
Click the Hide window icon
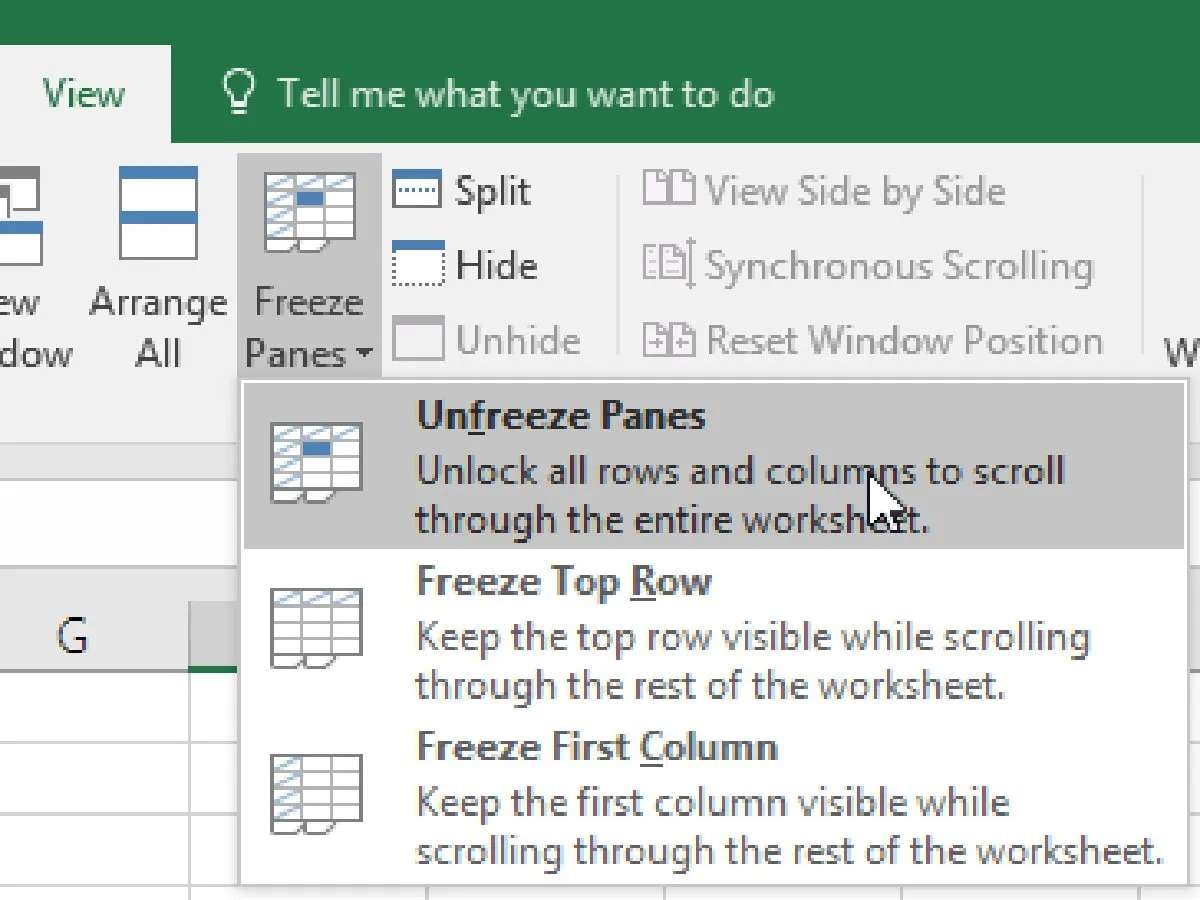coord(417,265)
